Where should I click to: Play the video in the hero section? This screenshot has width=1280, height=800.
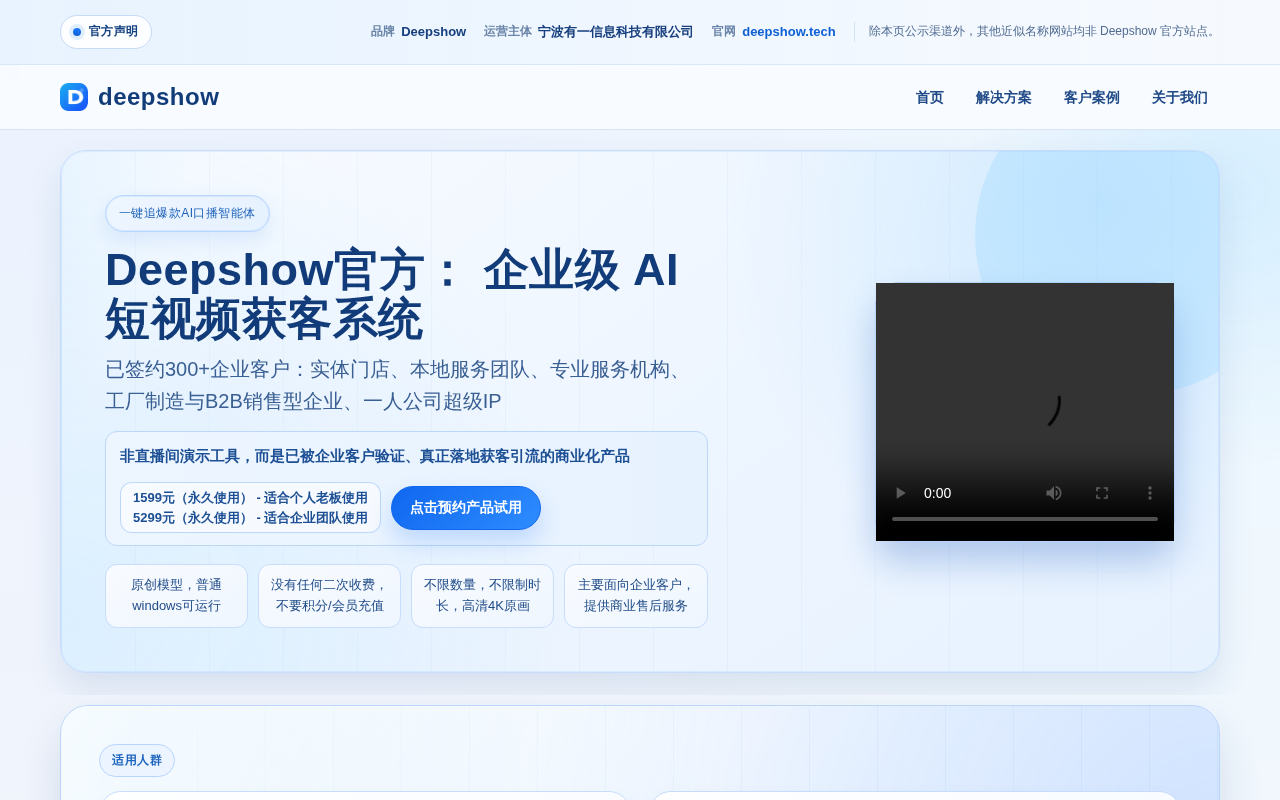[900, 493]
